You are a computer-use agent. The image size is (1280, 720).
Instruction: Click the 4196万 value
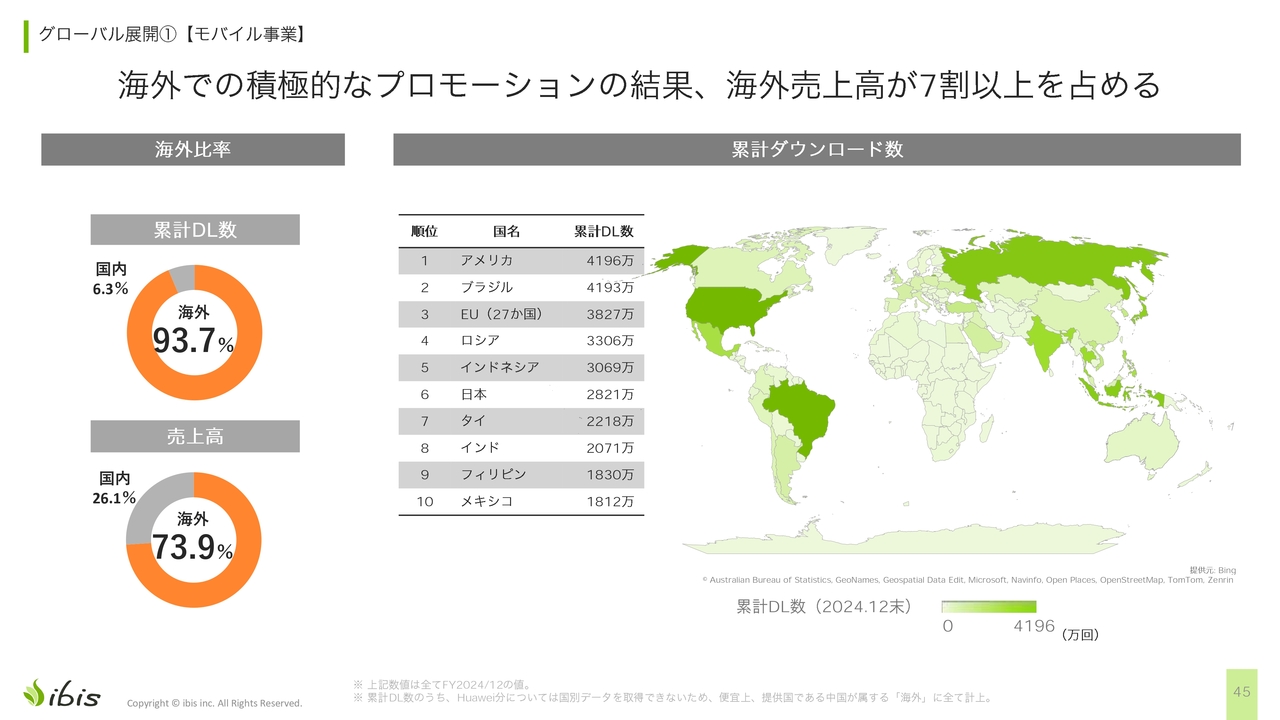click(x=610, y=261)
